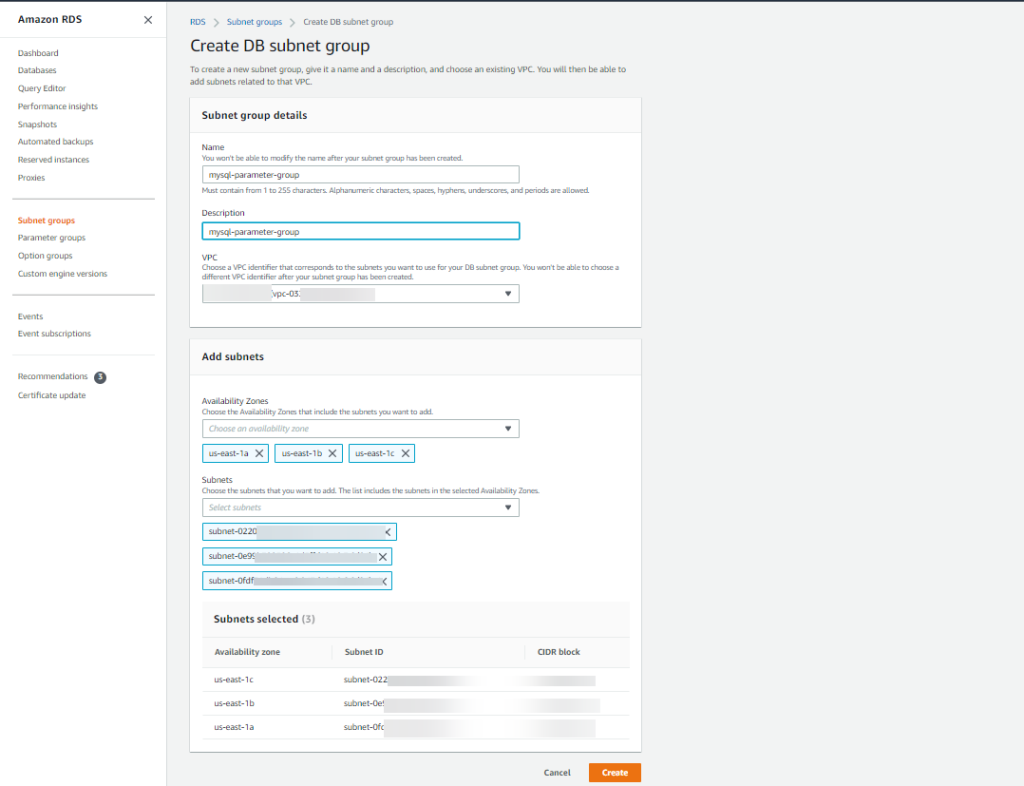Remove the subnet-0e9 selected subnet tag
1024x786 pixels.
[383, 557]
